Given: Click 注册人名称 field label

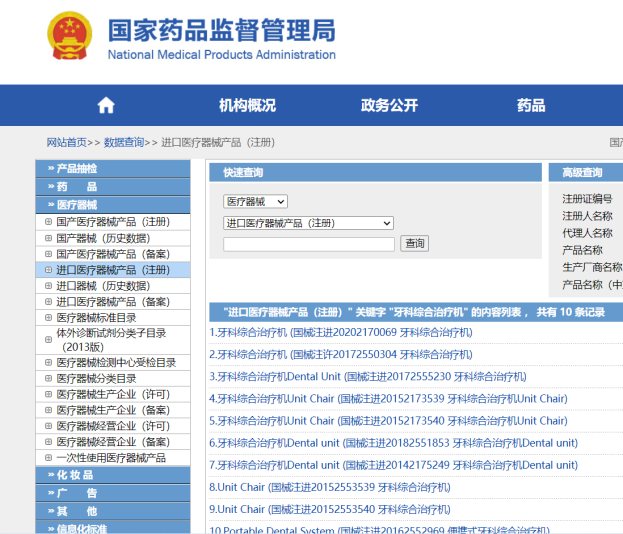Looking at the screenshot, I should (587, 216).
